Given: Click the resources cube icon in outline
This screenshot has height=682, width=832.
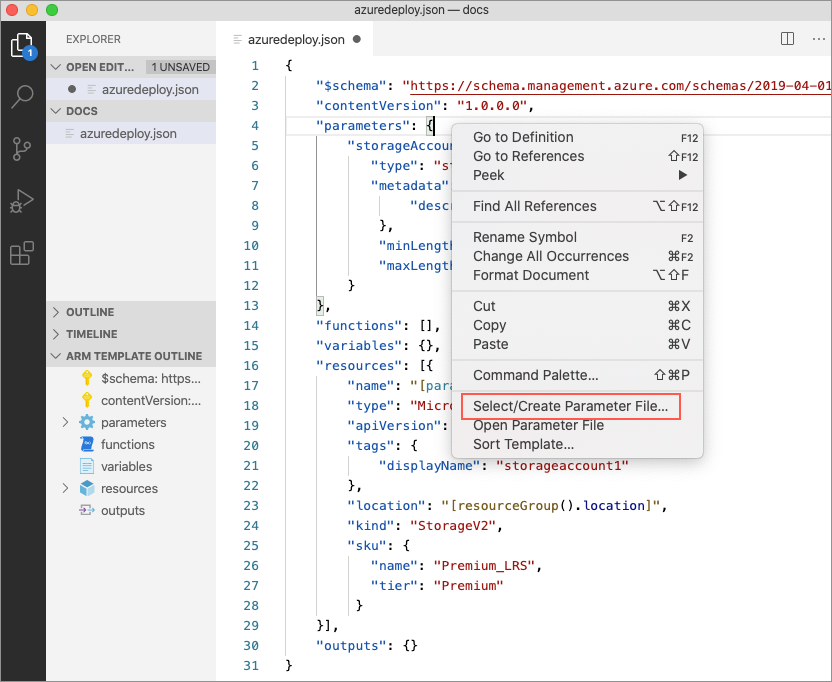Looking at the screenshot, I should click(87, 488).
